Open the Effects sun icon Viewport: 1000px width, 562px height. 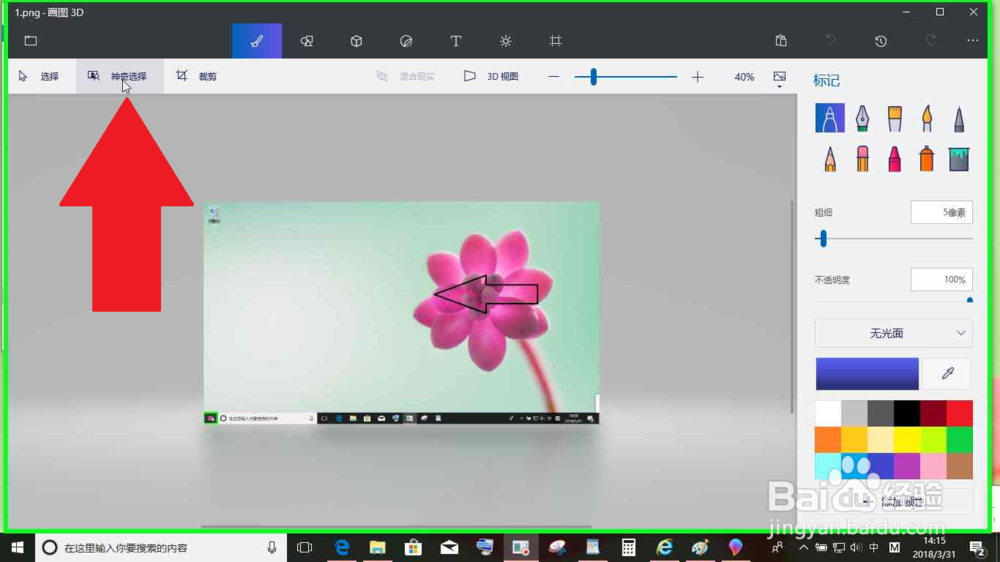point(506,41)
